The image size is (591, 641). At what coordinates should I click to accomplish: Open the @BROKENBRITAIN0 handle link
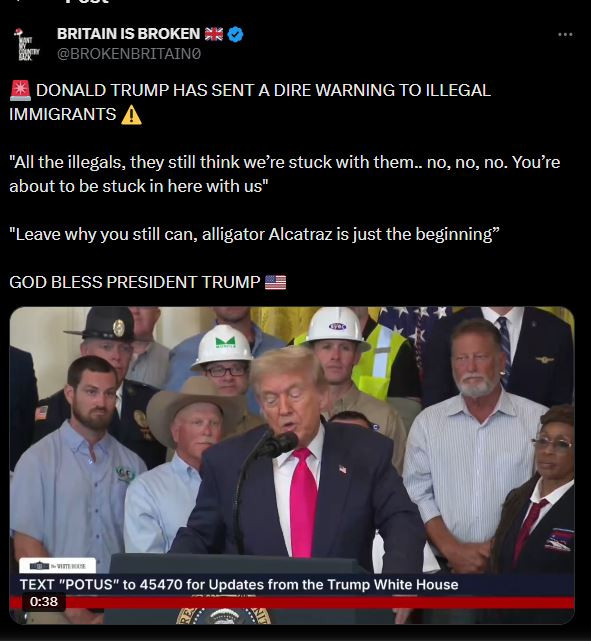129,54
